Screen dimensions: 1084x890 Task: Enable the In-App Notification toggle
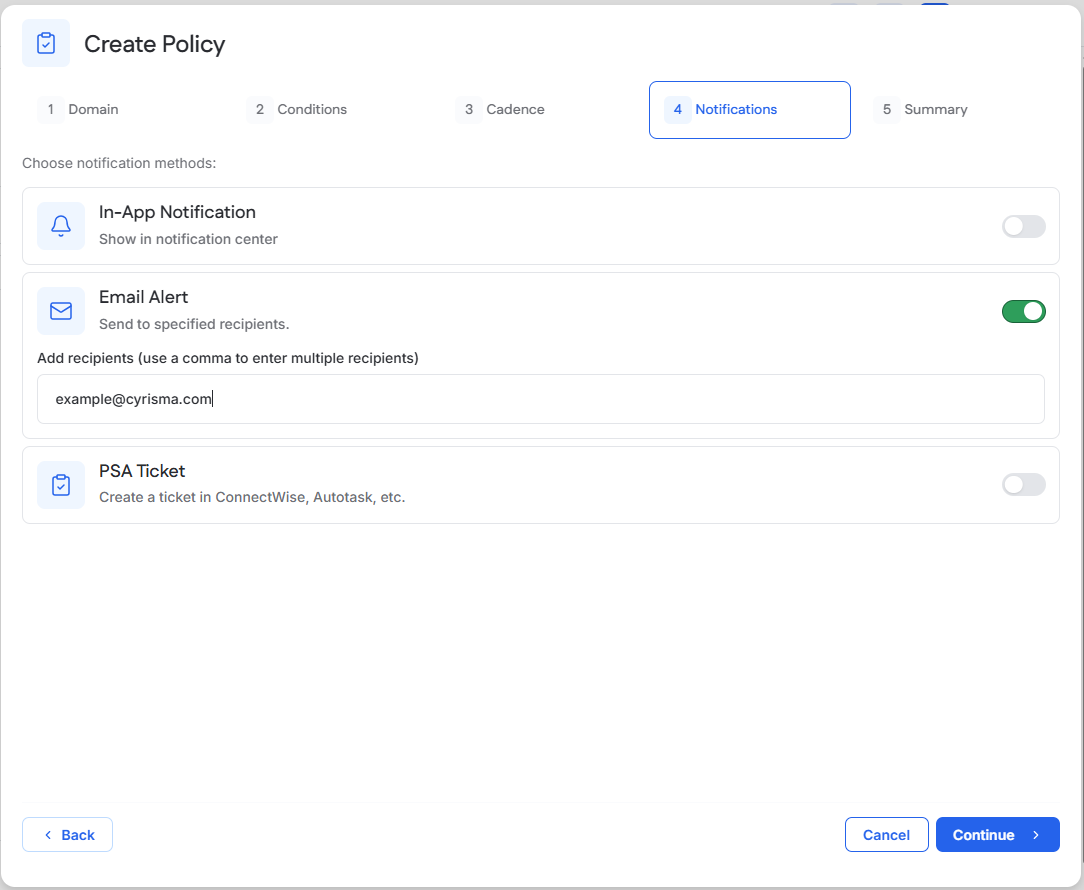click(1023, 226)
